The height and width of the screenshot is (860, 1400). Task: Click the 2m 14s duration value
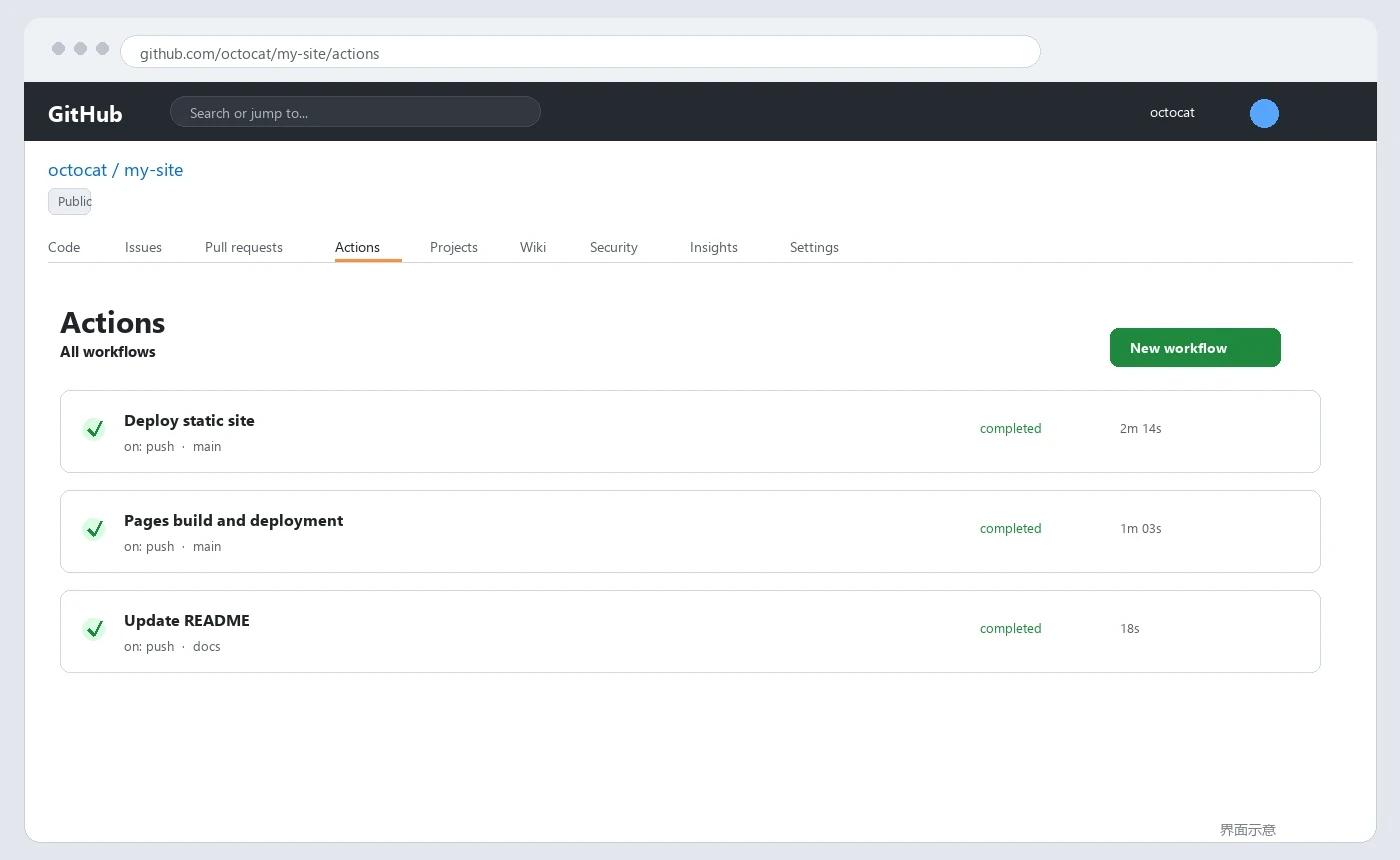(1141, 429)
